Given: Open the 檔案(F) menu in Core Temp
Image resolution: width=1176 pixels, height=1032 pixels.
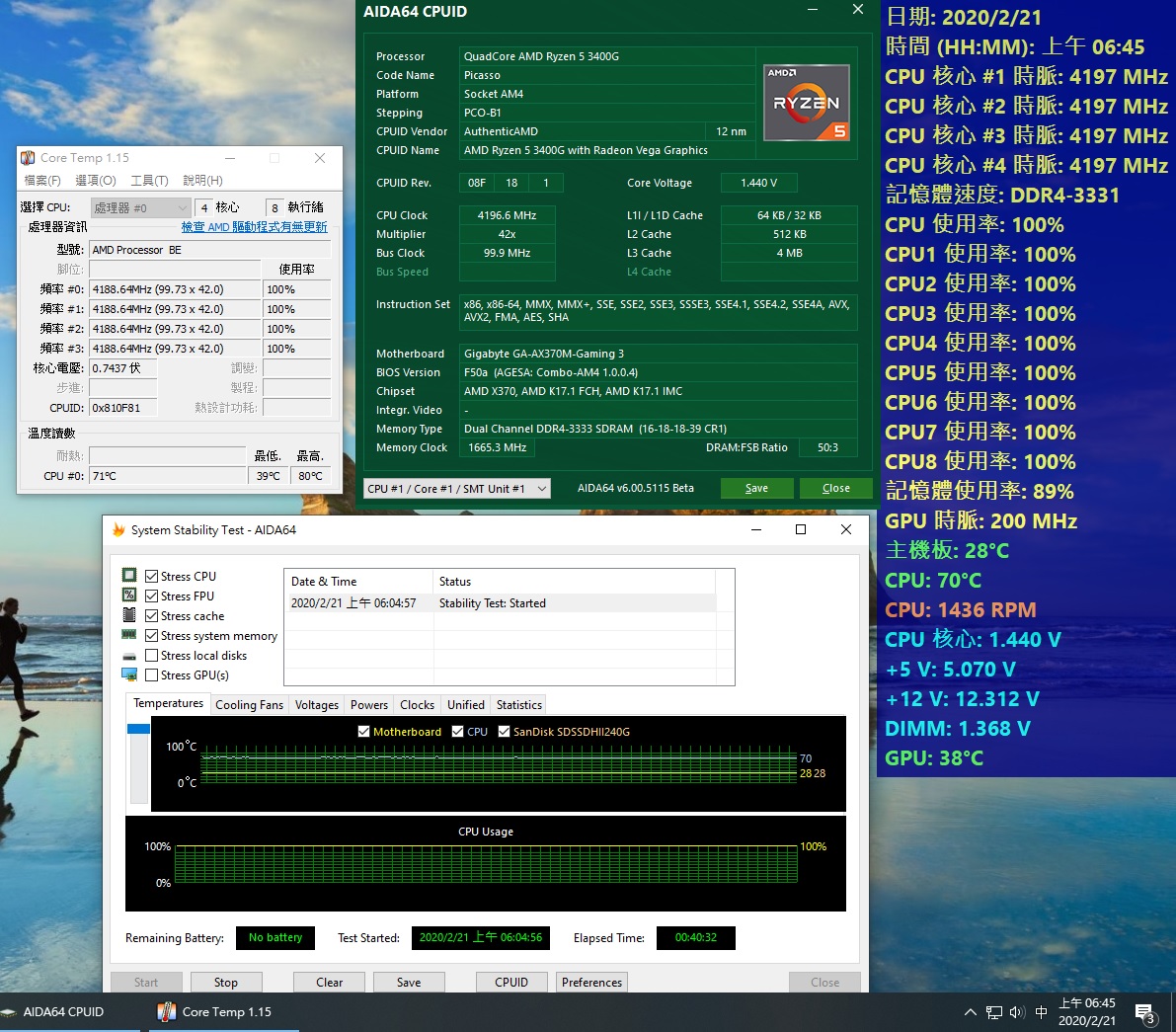Looking at the screenshot, I should (x=42, y=180).
